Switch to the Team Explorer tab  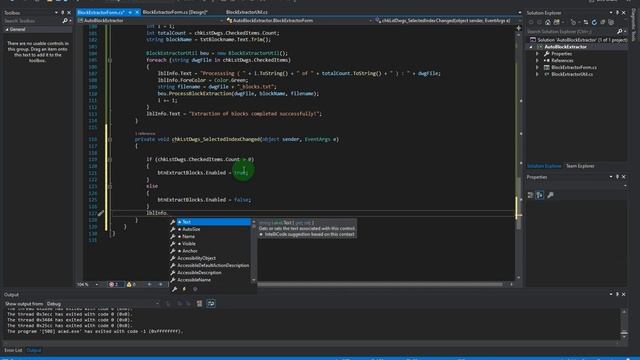tap(580, 166)
